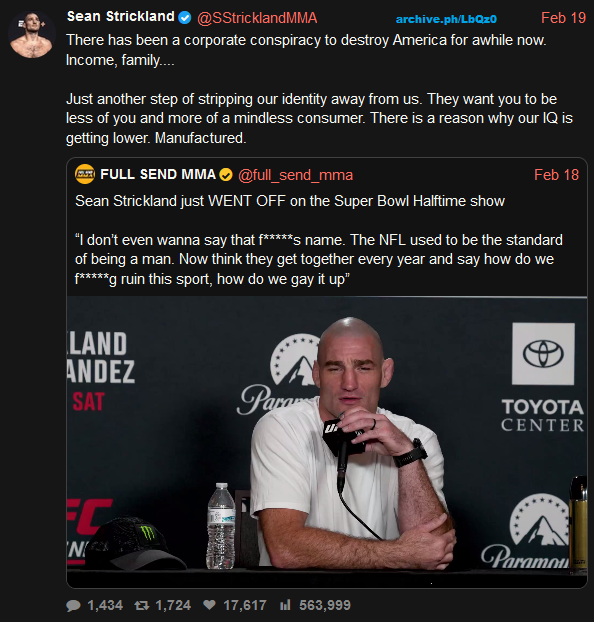Open the archive.ph/LbQz0 link
This screenshot has width=594, height=622.
pos(446,19)
